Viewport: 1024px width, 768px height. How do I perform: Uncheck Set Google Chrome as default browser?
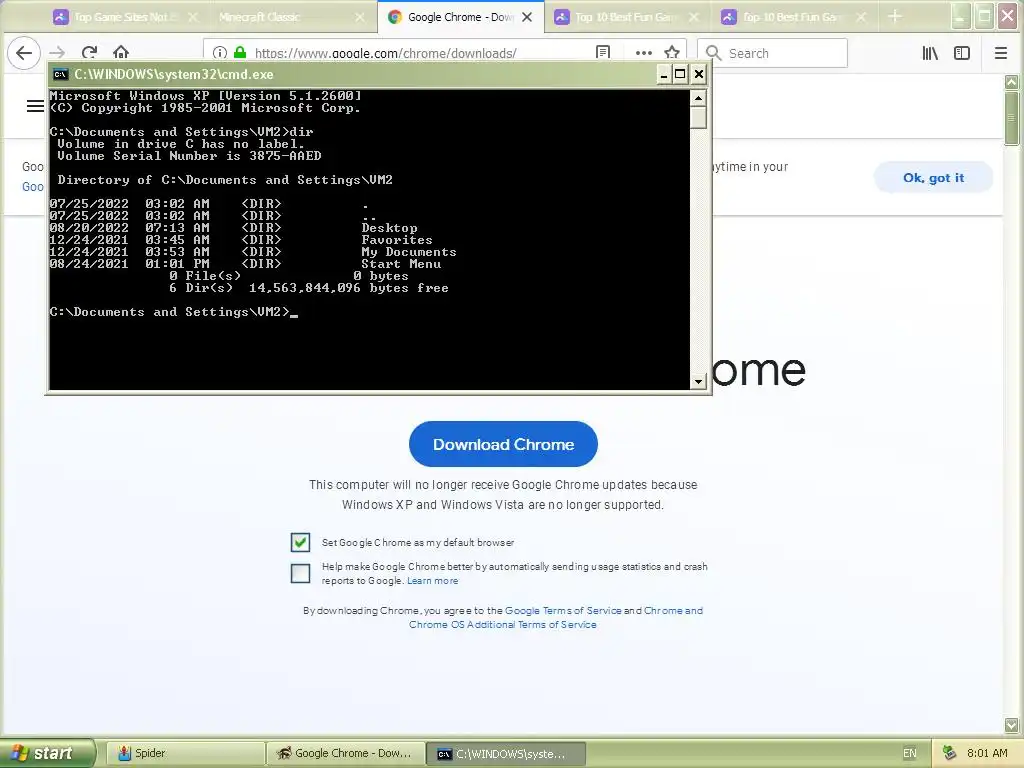tap(300, 542)
